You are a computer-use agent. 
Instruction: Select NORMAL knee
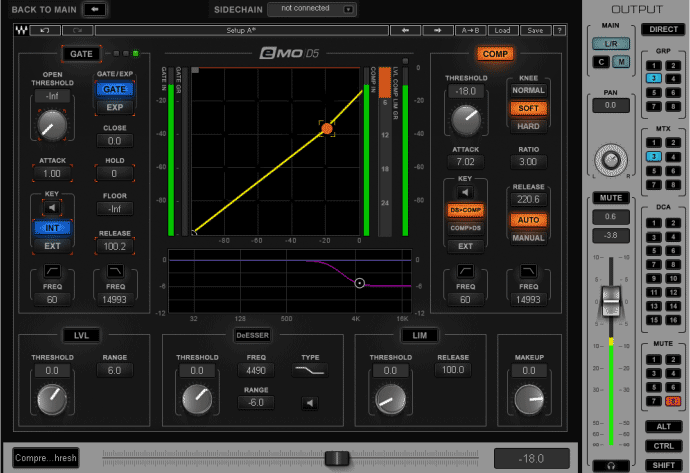point(528,90)
